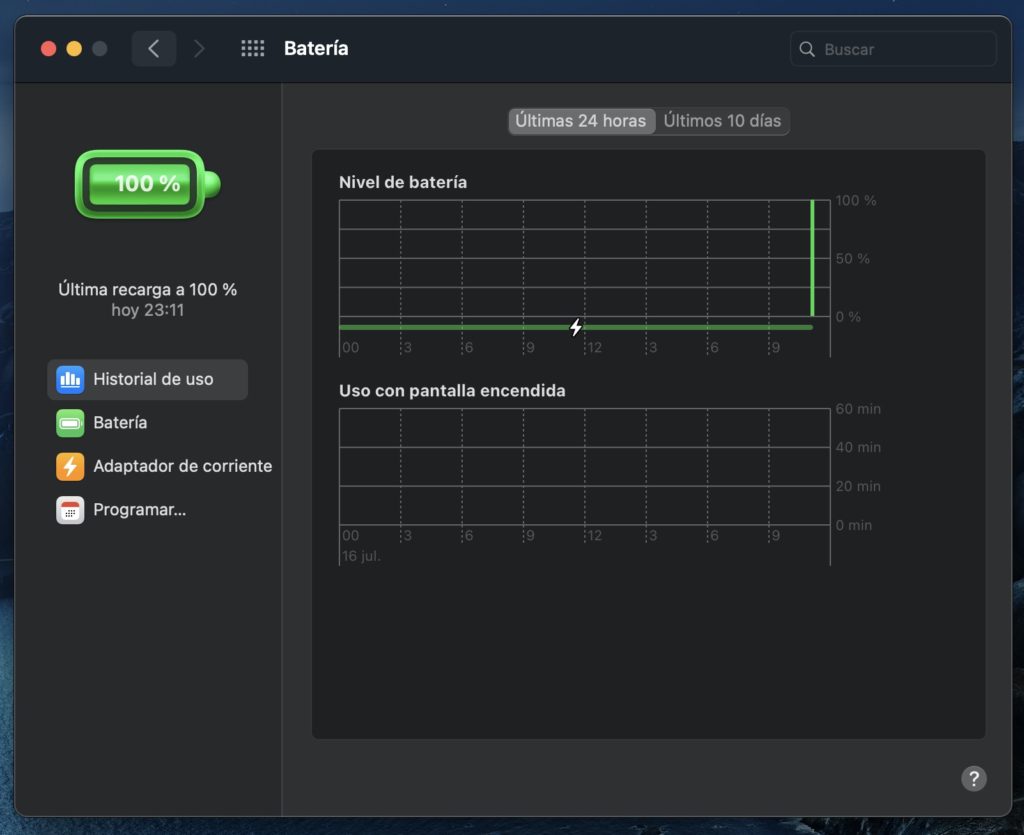Image resolution: width=1024 pixels, height=835 pixels.
Task: Click the bright green vertical battery level bar
Action: coord(812,258)
